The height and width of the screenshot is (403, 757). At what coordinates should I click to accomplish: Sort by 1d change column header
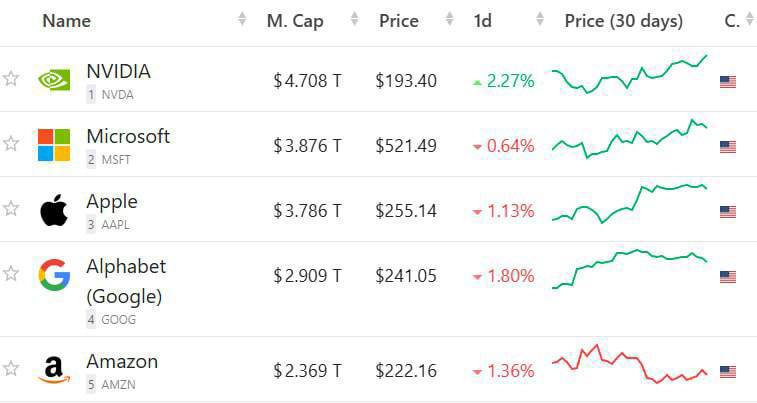[483, 21]
